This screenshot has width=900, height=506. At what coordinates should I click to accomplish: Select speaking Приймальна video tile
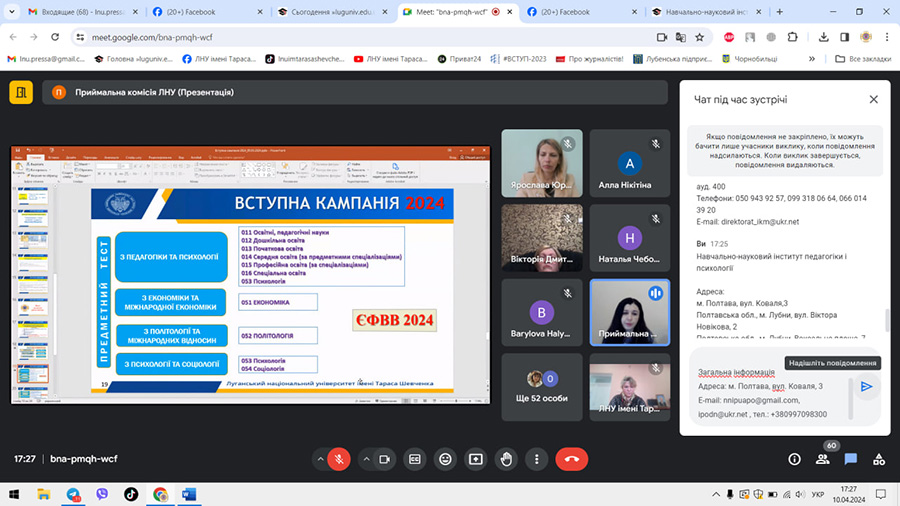point(630,313)
